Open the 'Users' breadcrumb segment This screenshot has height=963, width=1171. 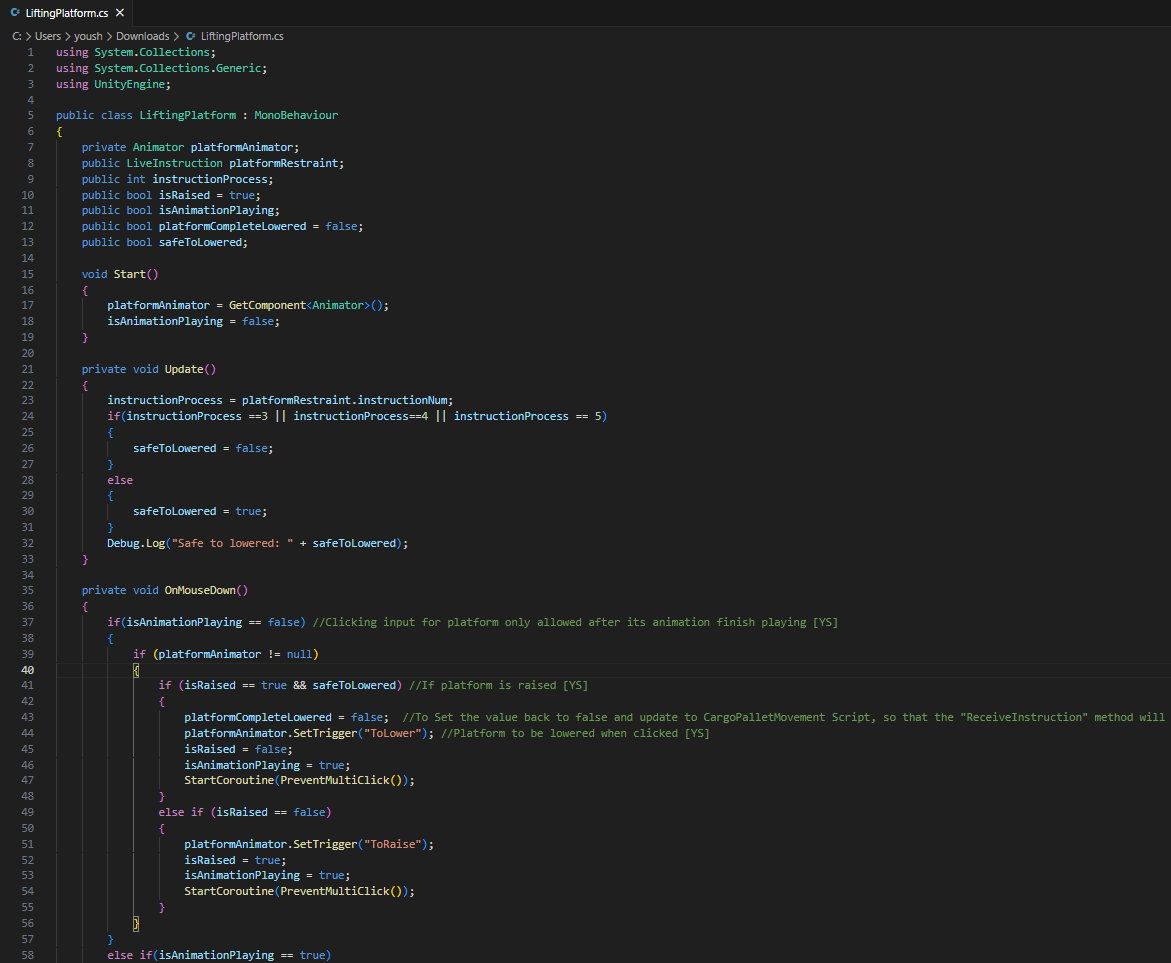click(x=48, y=36)
